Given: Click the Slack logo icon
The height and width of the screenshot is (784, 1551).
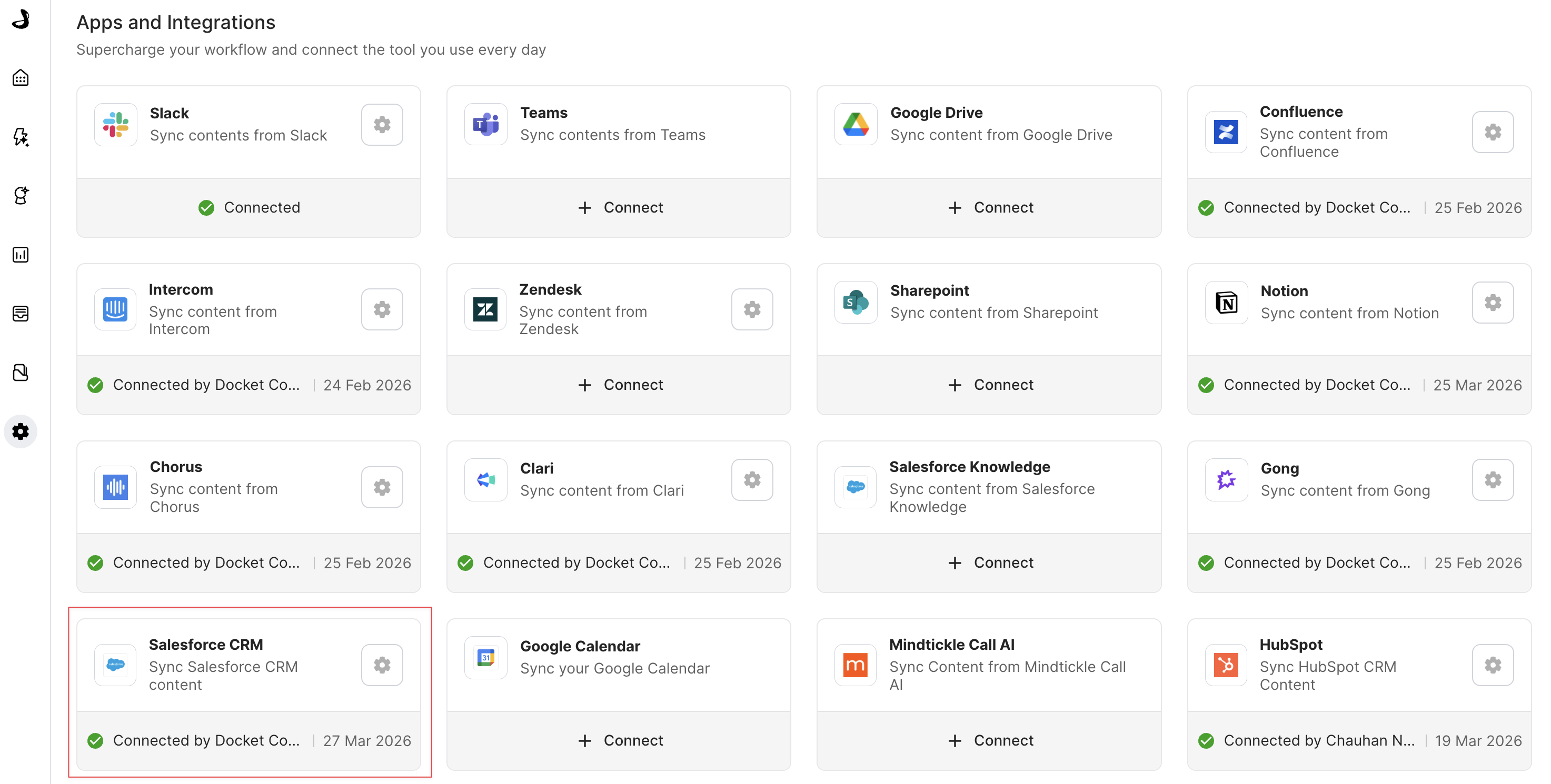Looking at the screenshot, I should coord(116,125).
